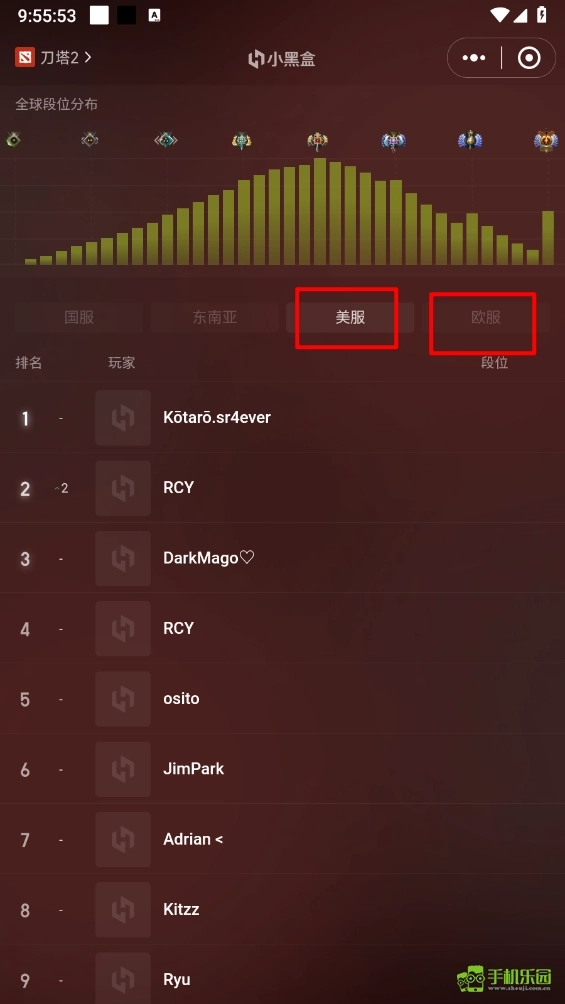
Task: Close mini program via circle target icon
Action: (529, 58)
